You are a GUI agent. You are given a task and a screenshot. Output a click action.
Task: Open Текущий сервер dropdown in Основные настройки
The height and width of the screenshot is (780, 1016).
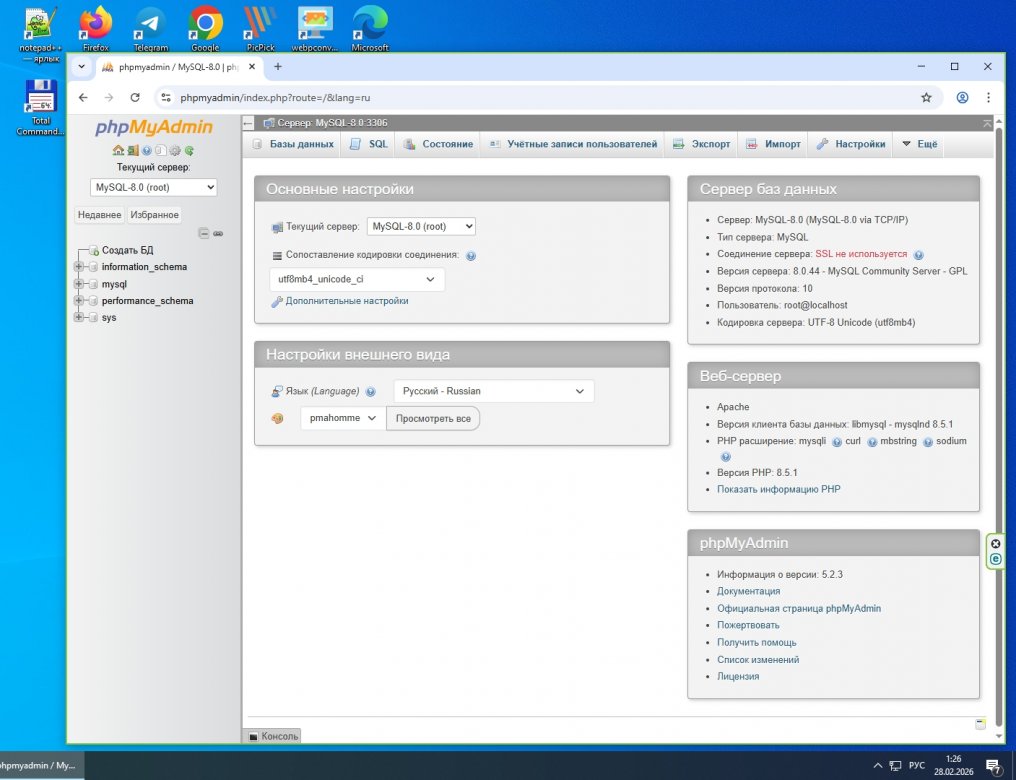click(421, 226)
